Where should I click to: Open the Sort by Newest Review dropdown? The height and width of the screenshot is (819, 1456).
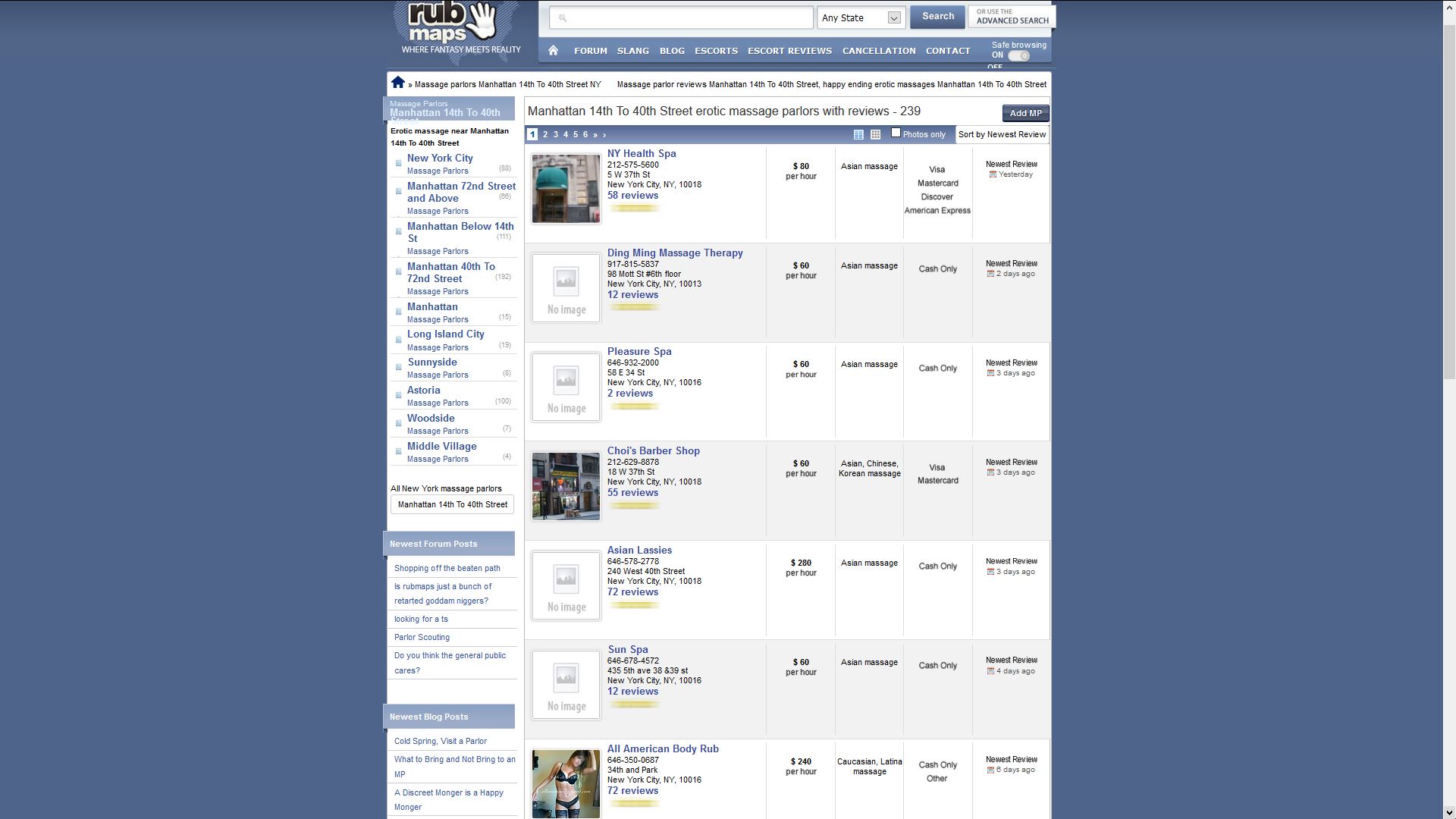click(1001, 134)
